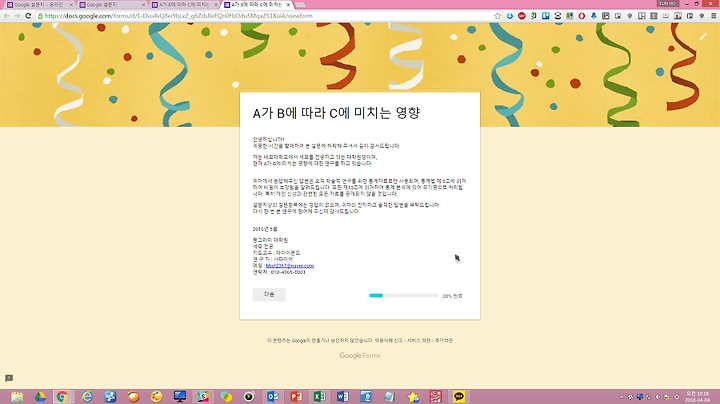Viewport: 720px width, 404px height.
Task: Click the 다음 (Next) button
Action: pyautogui.click(x=269, y=295)
